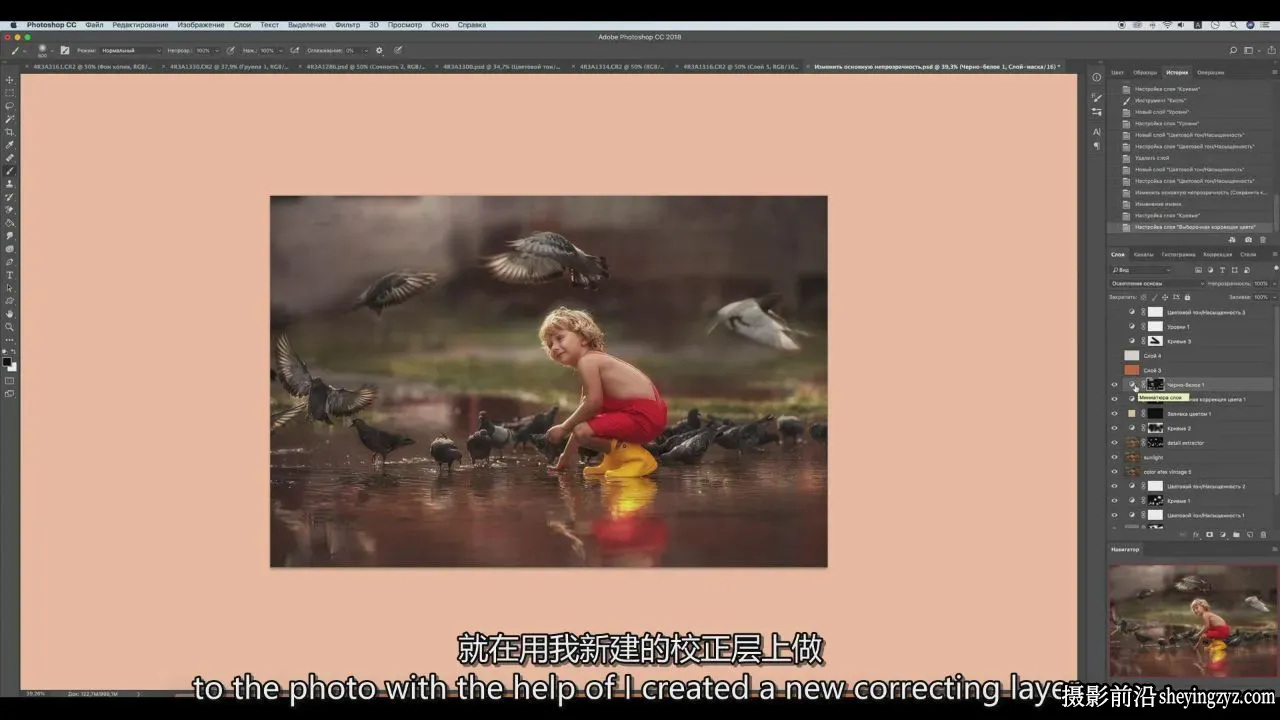Hide the Кривые 2 layer
This screenshot has width=1280, height=720.
click(1115, 428)
